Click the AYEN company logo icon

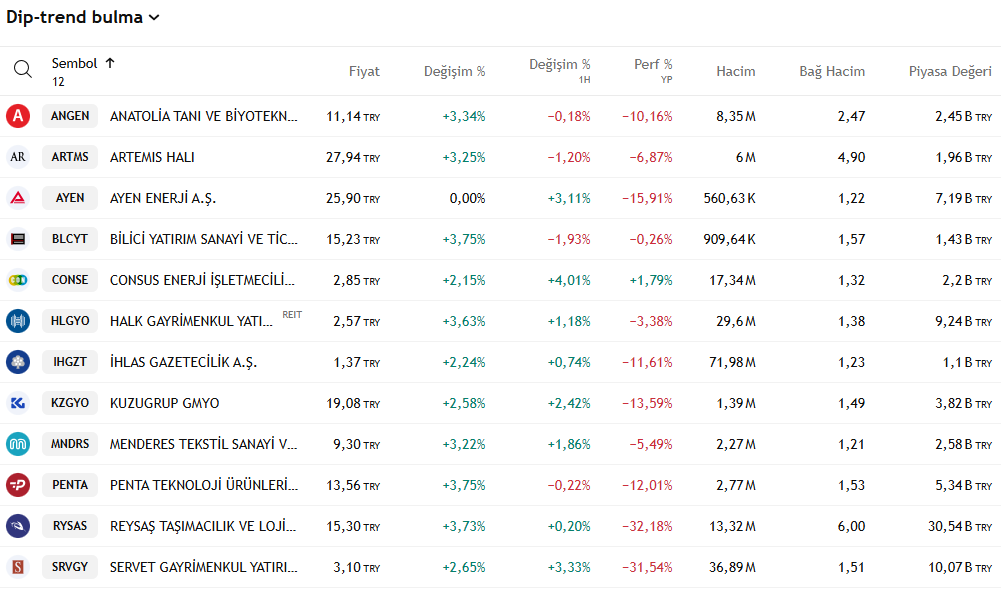click(18, 198)
